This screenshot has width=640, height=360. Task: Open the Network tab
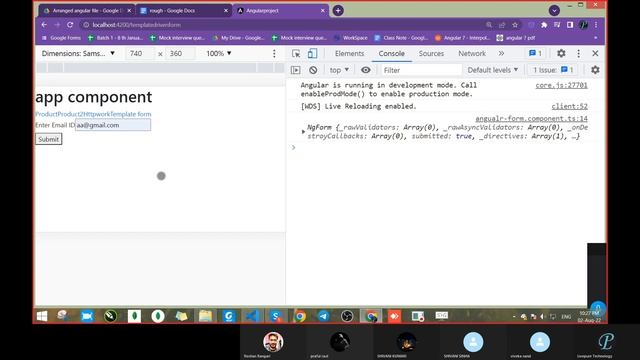472,53
